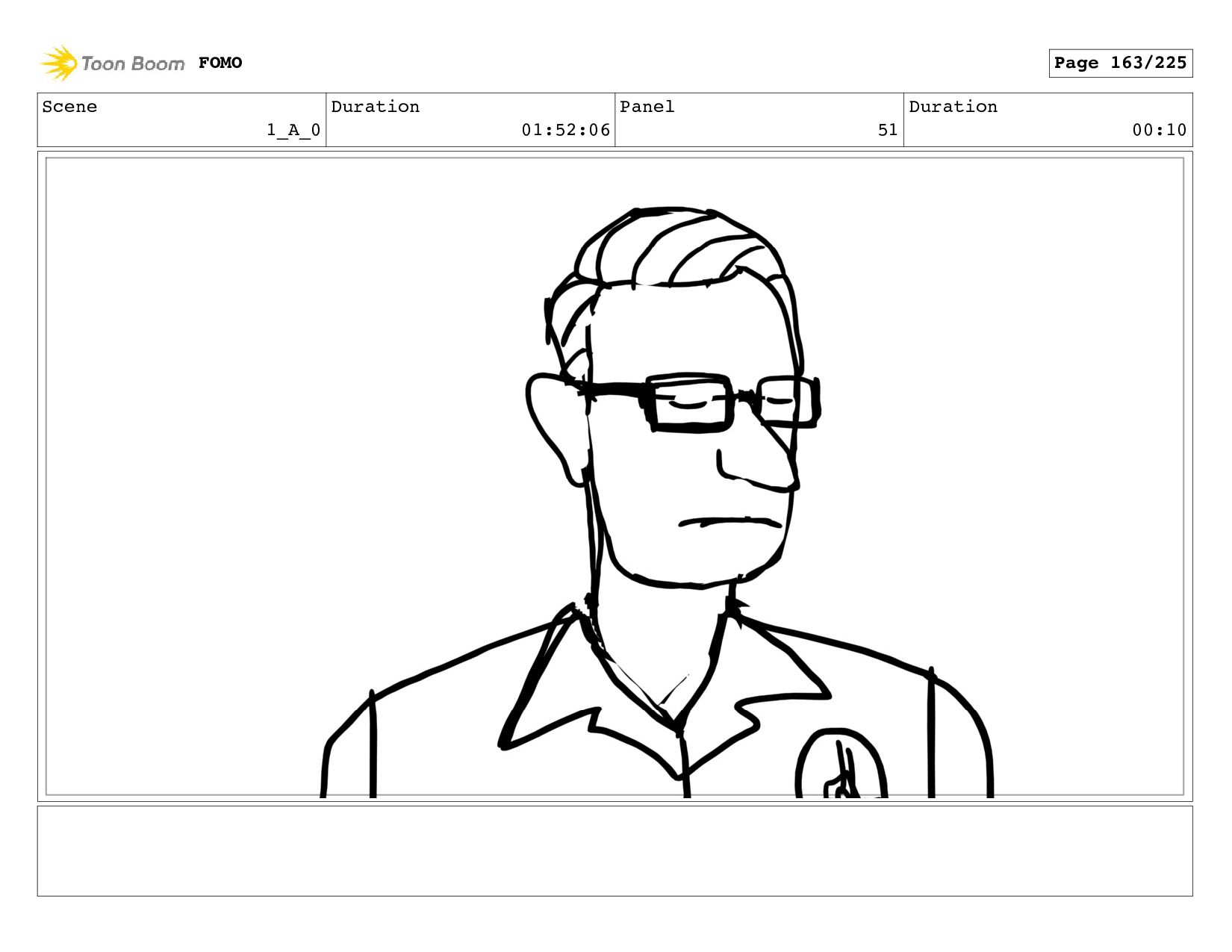The height and width of the screenshot is (952, 1232).
Task: Click the empty notes box below the panel
Action: tap(615, 850)
